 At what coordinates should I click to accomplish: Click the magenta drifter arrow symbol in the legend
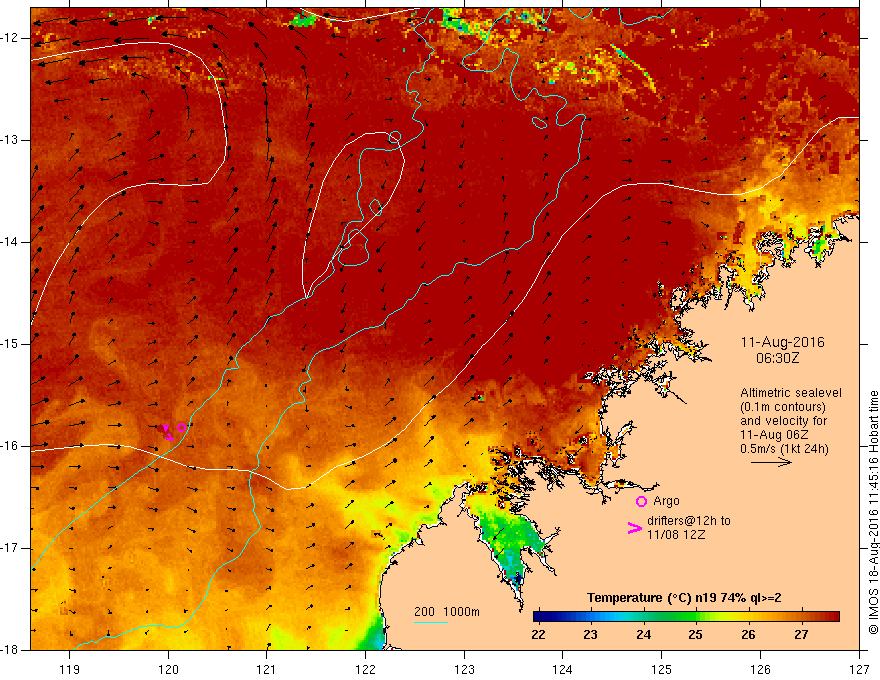(634, 528)
